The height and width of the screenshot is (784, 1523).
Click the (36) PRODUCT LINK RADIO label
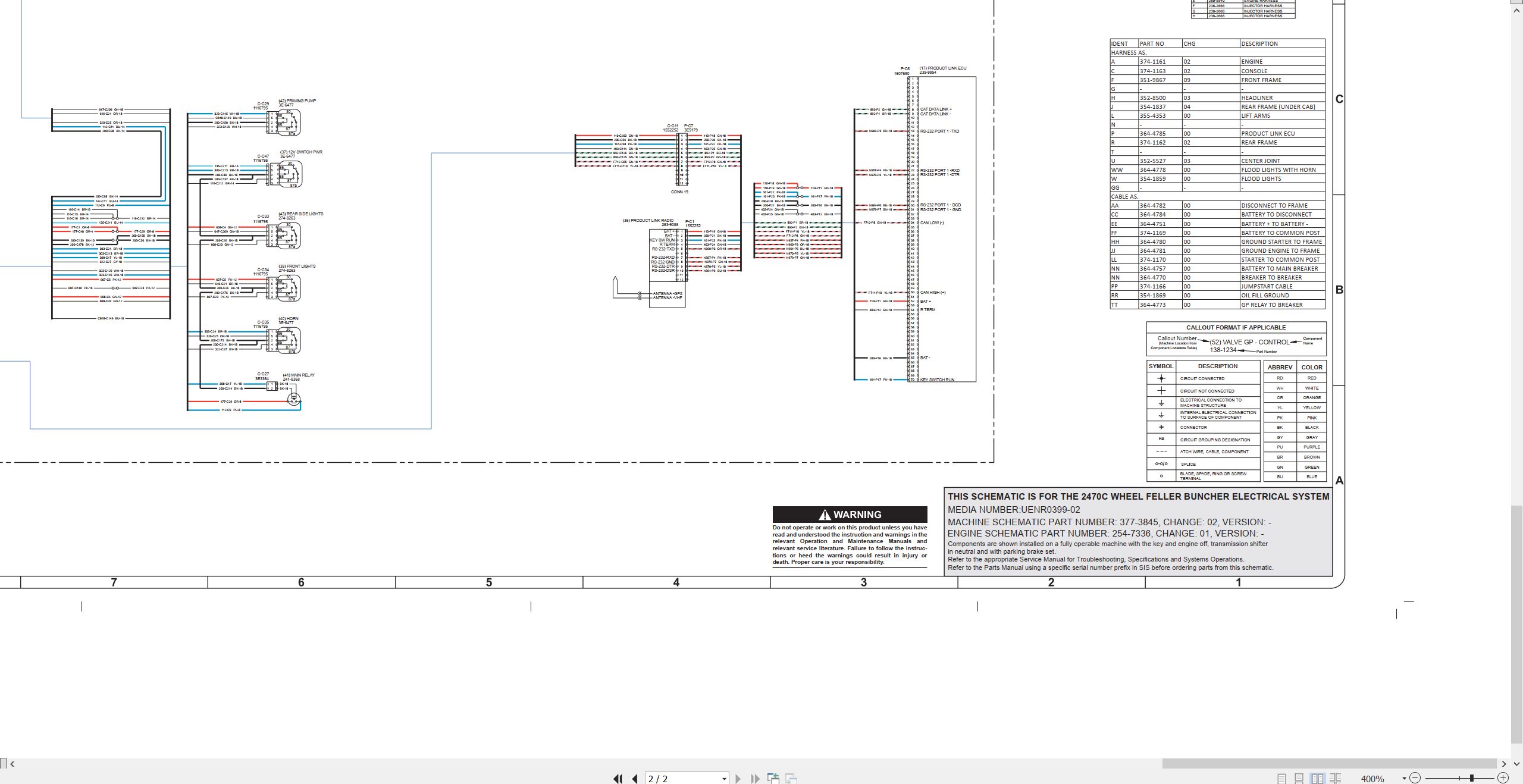tap(648, 221)
